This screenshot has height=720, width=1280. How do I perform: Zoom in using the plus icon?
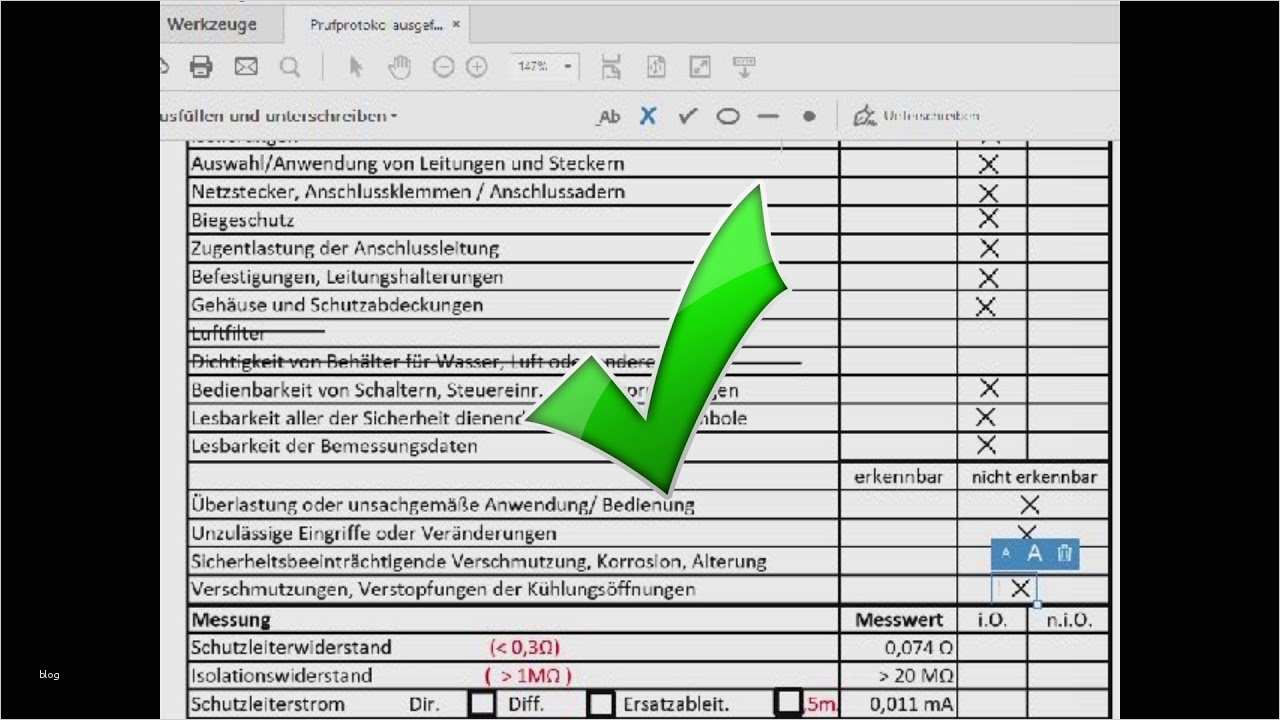476,66
